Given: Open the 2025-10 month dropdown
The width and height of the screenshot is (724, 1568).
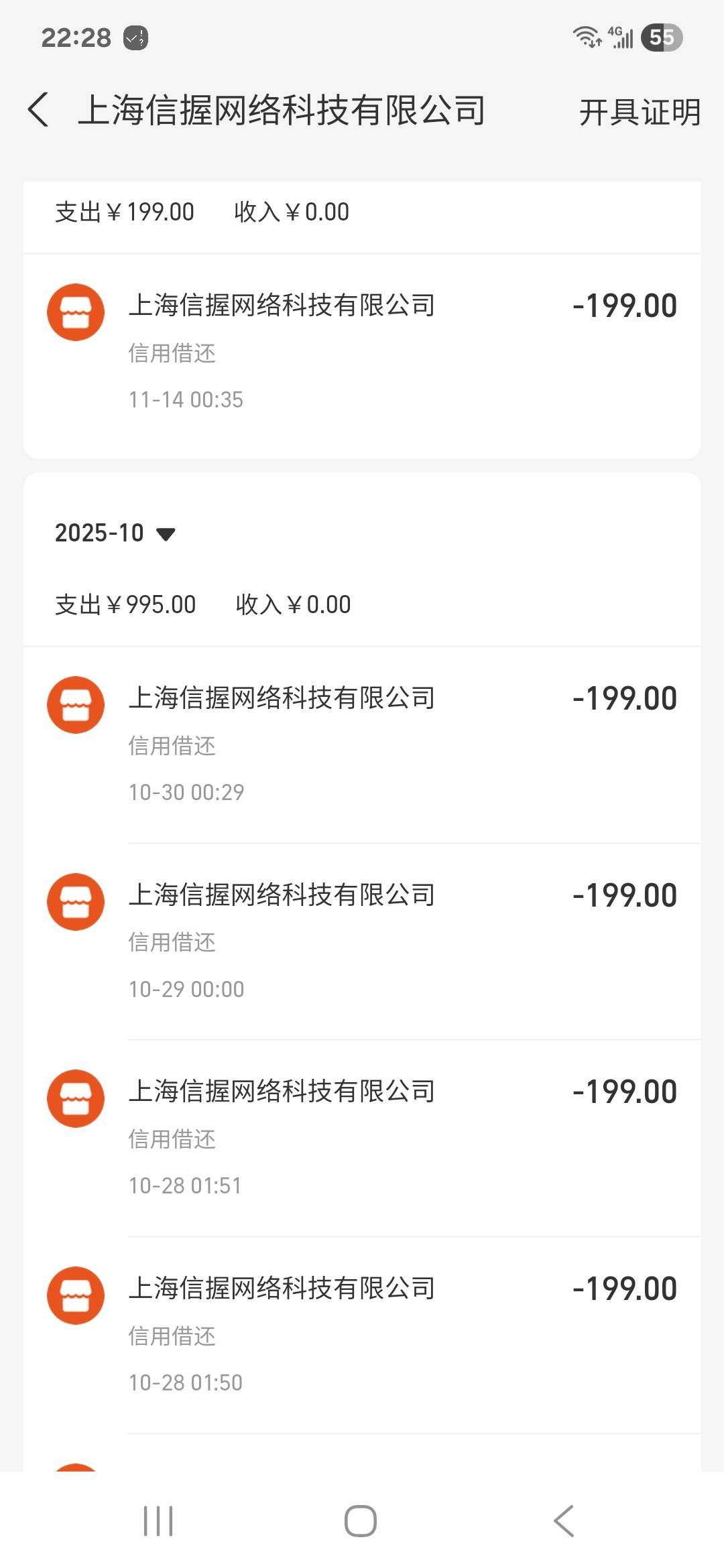Looking at the screenshot, I should [x=115, y=533].
